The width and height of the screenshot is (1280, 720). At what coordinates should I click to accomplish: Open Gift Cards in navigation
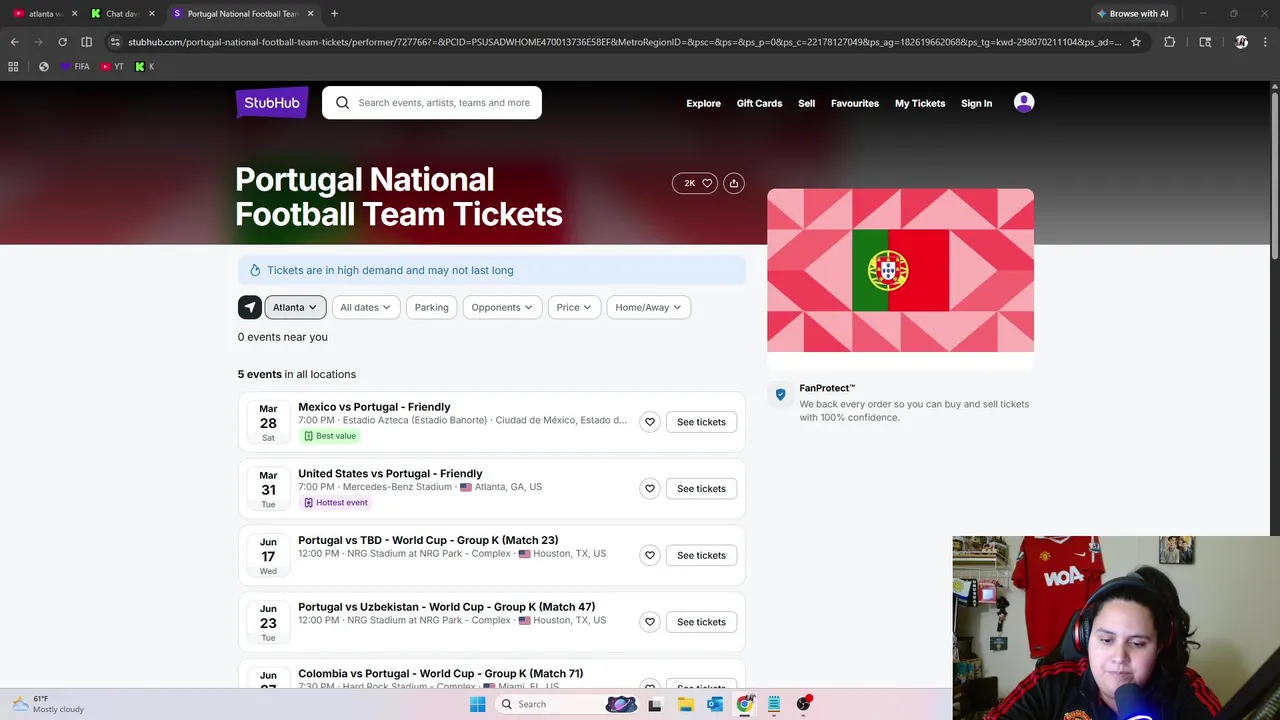coord(759,103)
